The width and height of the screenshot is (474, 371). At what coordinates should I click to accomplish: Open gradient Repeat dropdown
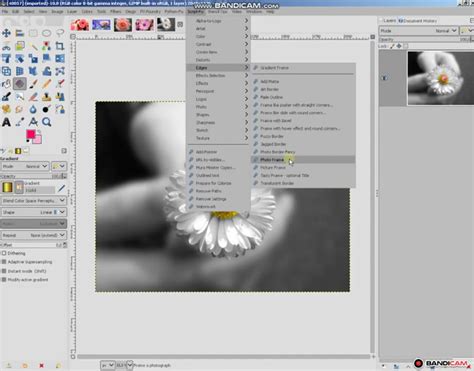[33, 235]
